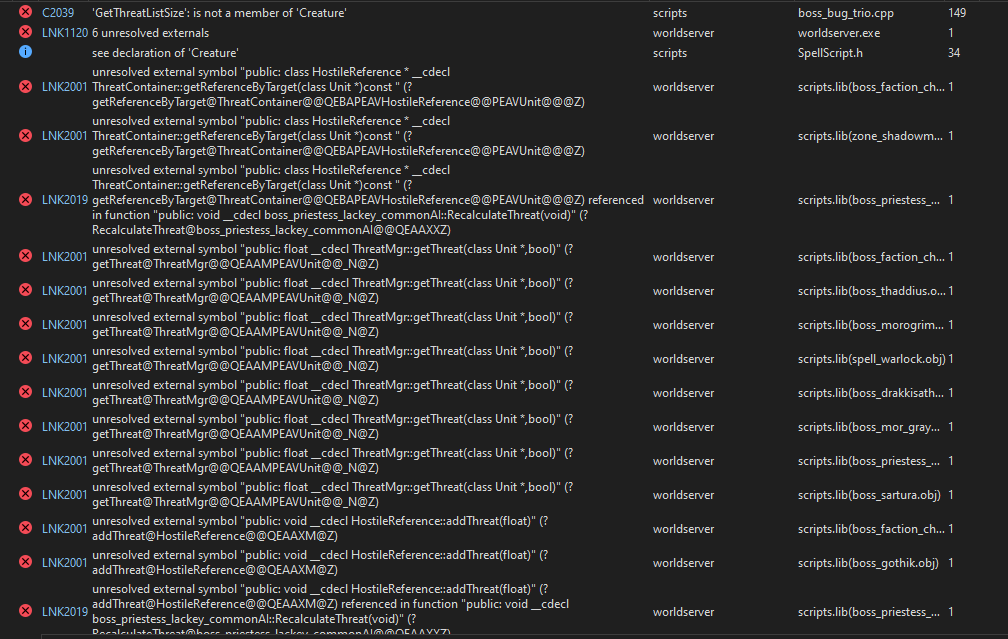The height and width of the screenshot is (639, 1008).
Task: Select "see declaration of 'Creature'" text
Action: coord(165,53)
